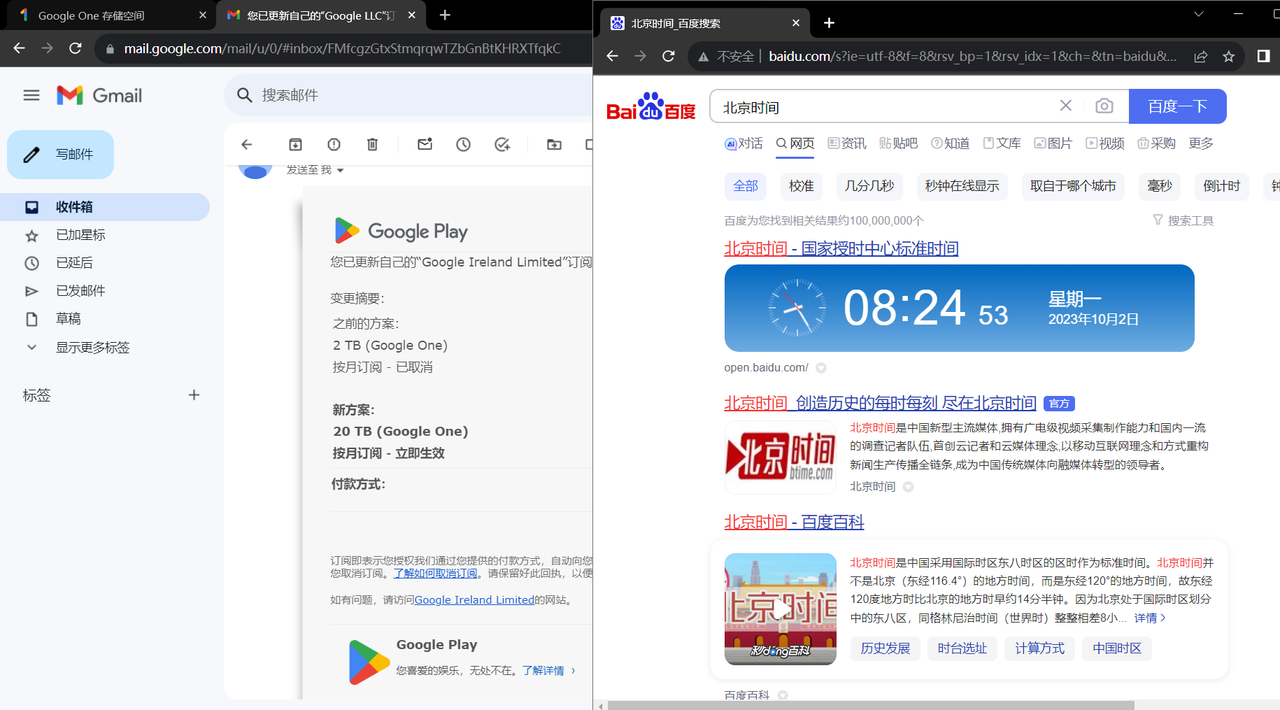
Task: Select the Gmail Google LLC email tab
Action: [322, 15]
